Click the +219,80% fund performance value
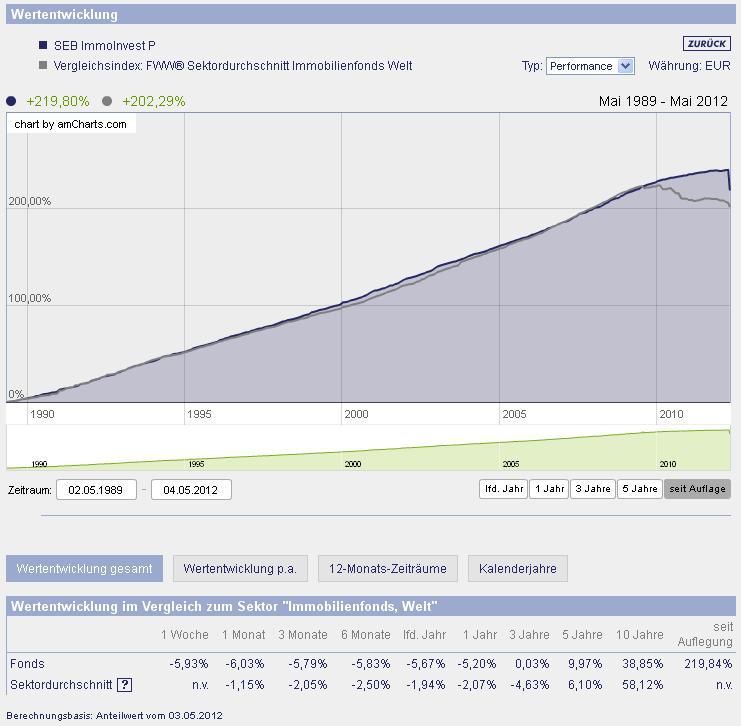The width and height of the screenshot is (741, 726). (58, 101)
